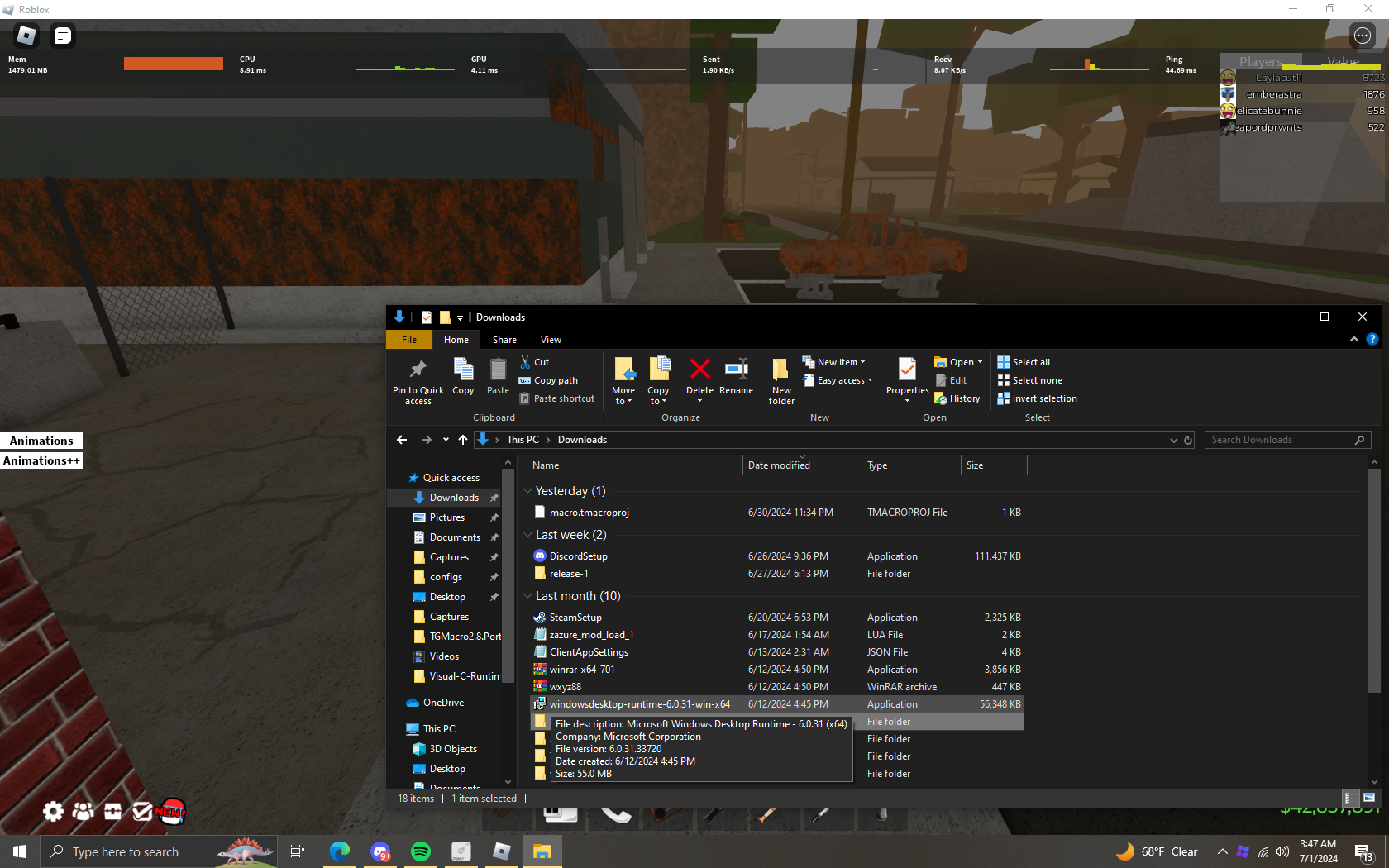Open the Move to dropdown

(x=623, y=382)
